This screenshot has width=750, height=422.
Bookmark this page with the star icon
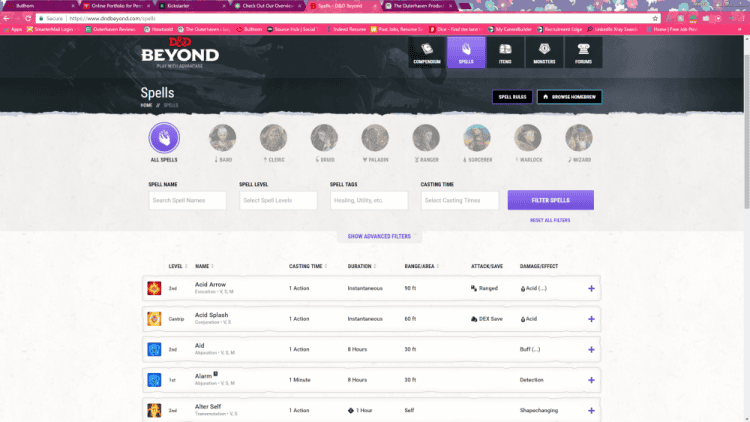pos(655,18)
